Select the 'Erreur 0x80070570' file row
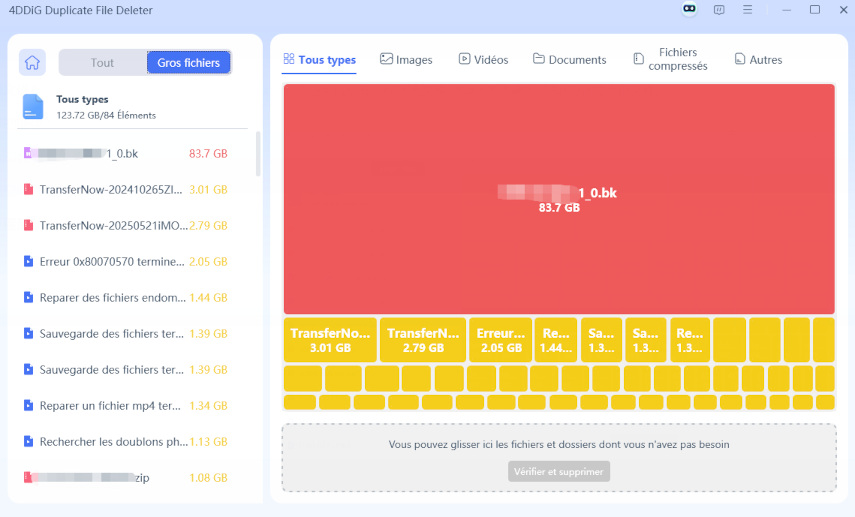 133,262
